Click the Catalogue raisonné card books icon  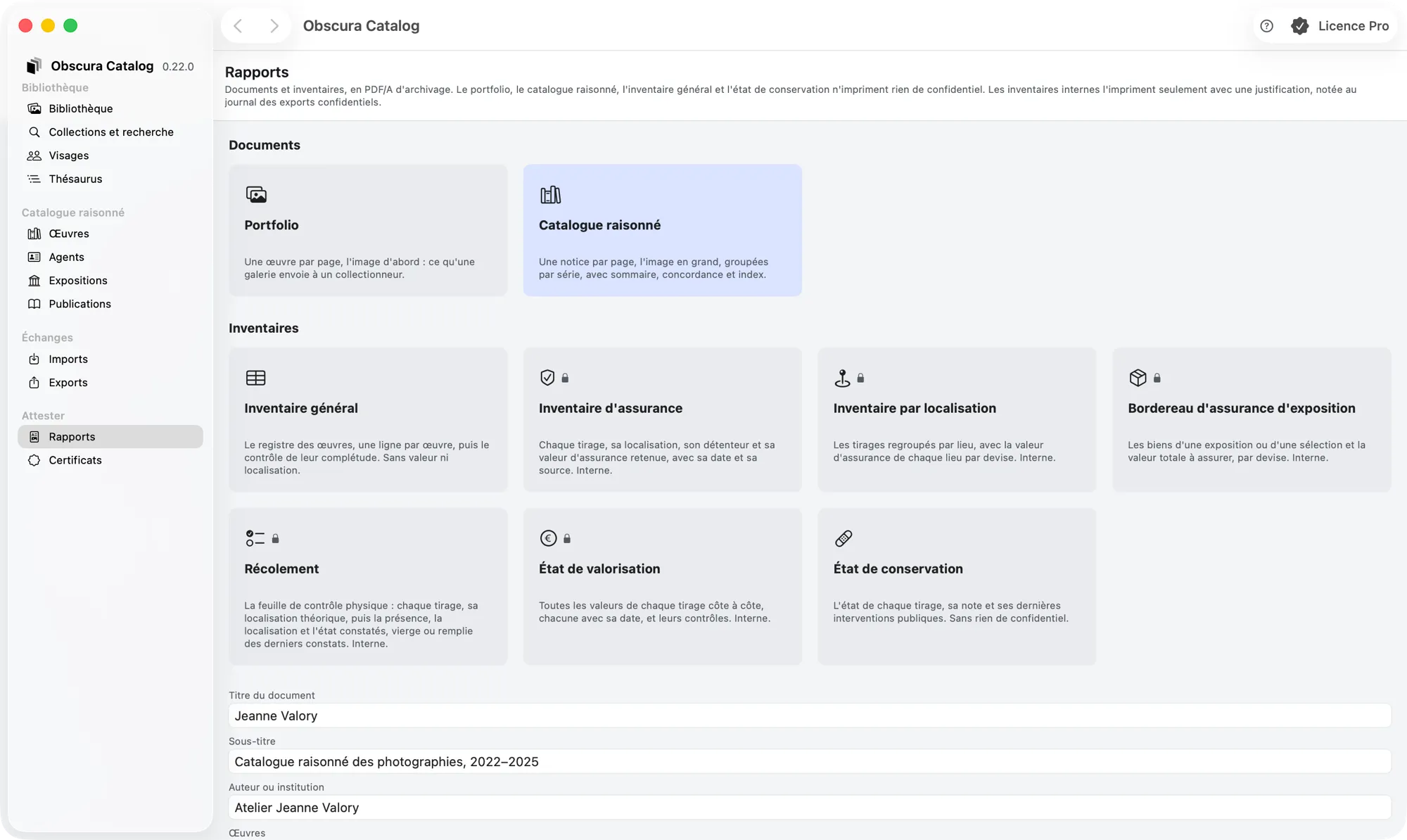(x=550, y=195)
